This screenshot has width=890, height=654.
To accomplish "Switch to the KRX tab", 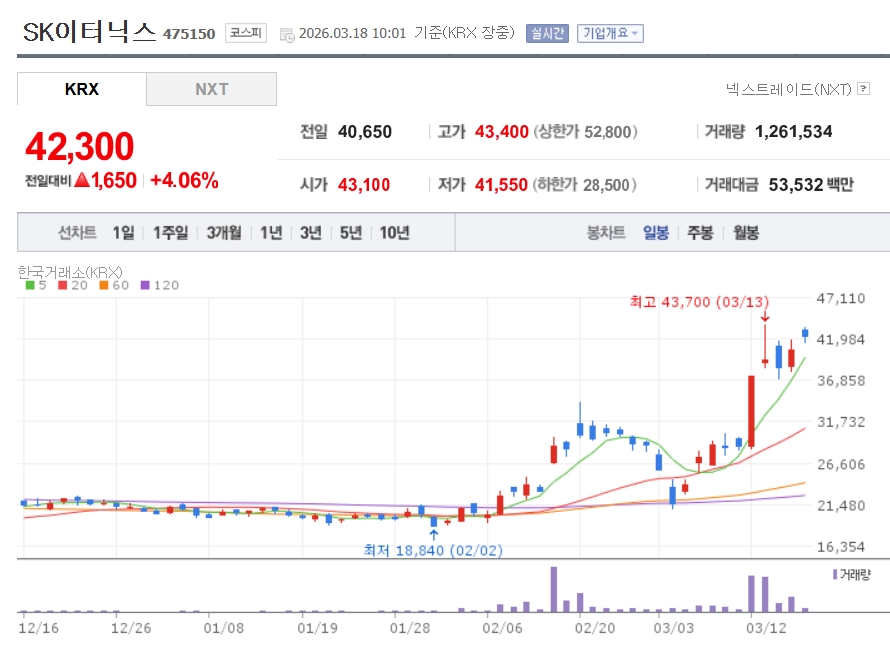I will point(82,89).
